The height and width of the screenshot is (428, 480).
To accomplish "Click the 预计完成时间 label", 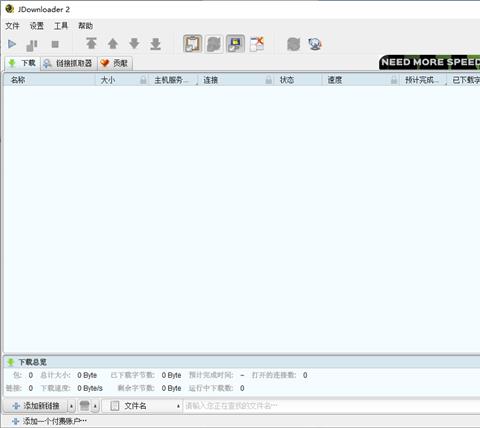I will click(x=211, y=375).
